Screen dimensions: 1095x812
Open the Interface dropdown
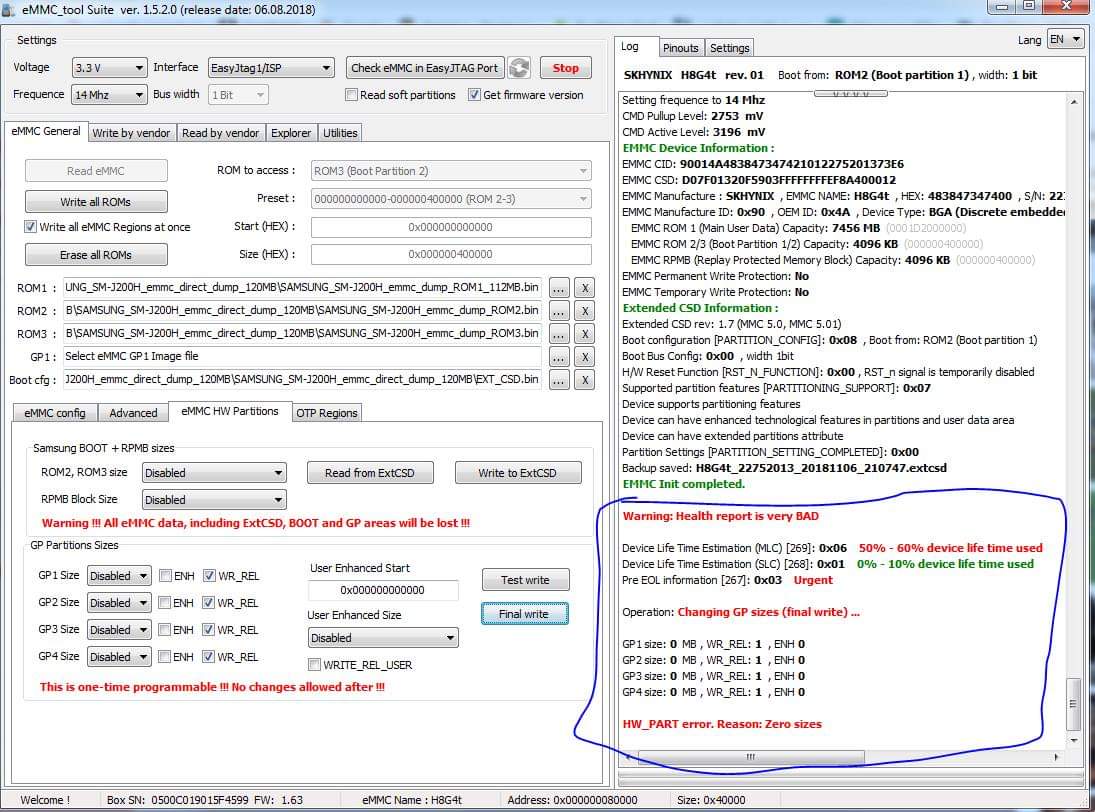(x=271, y=68)
